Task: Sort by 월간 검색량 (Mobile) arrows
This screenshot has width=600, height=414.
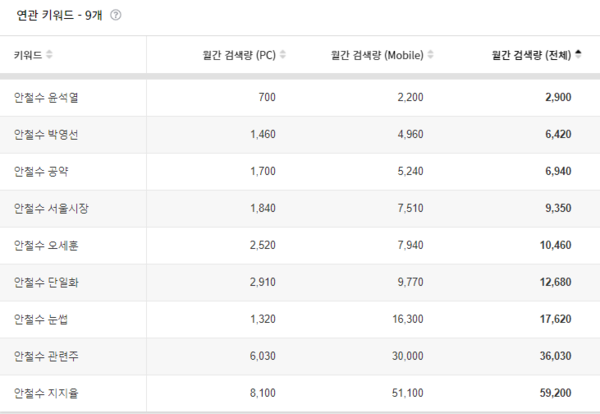Action: 430,55
